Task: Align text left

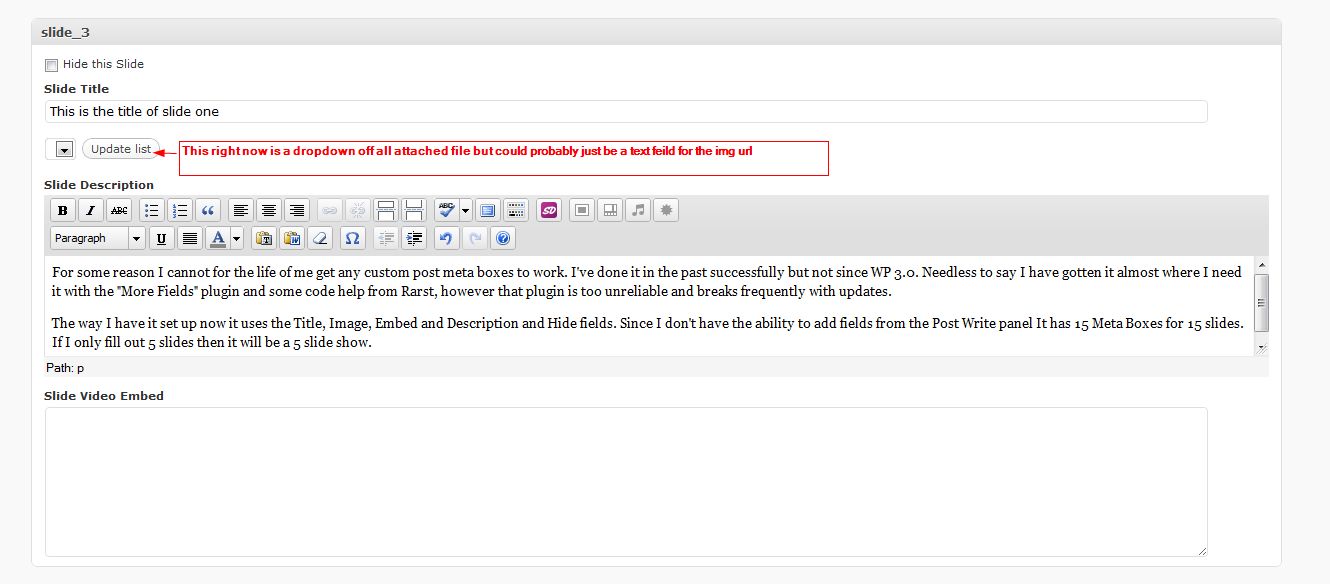Action: coord(240,210)
